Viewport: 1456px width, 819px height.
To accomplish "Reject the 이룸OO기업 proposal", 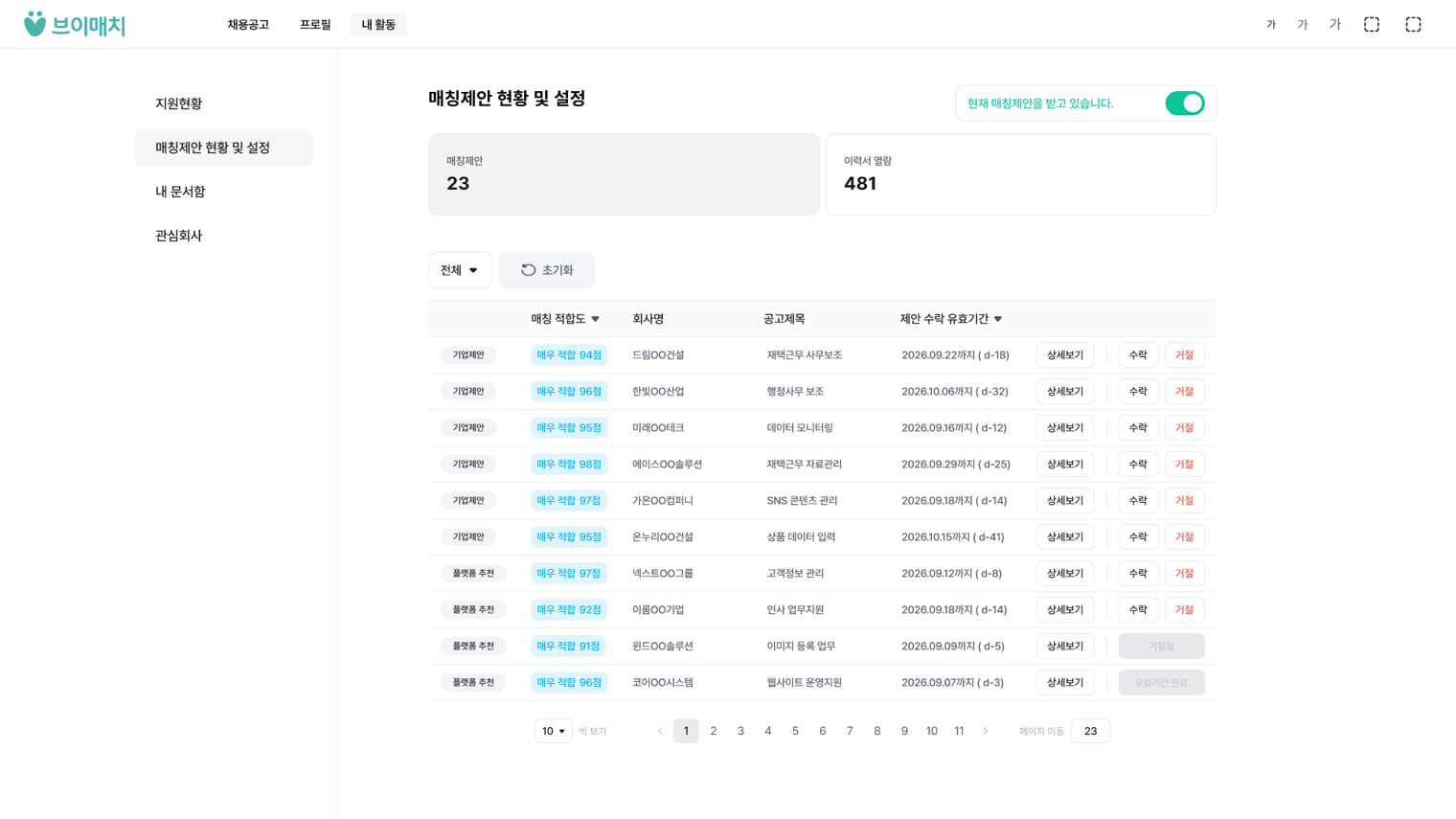I will pyautogui.click(x=1184, y=610).
